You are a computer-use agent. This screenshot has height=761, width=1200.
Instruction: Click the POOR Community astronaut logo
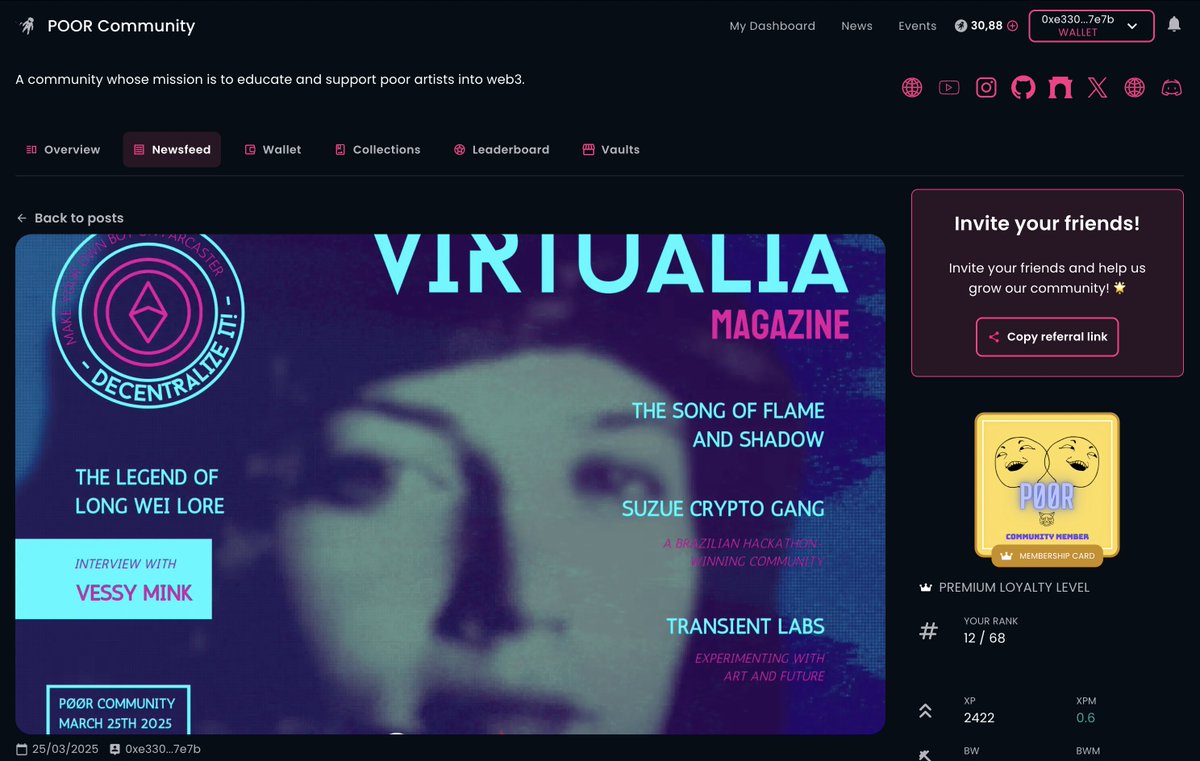coord(26,26)
